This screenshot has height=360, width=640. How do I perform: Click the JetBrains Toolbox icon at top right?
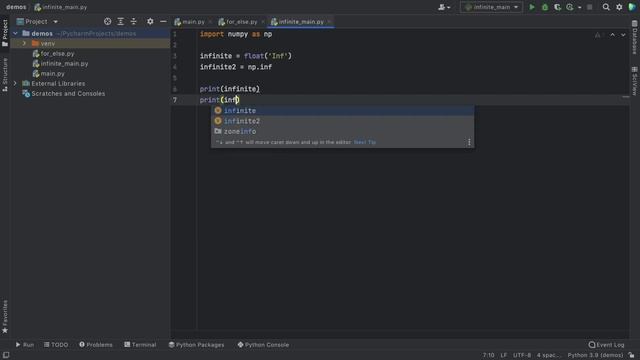[x=632, y=7]
